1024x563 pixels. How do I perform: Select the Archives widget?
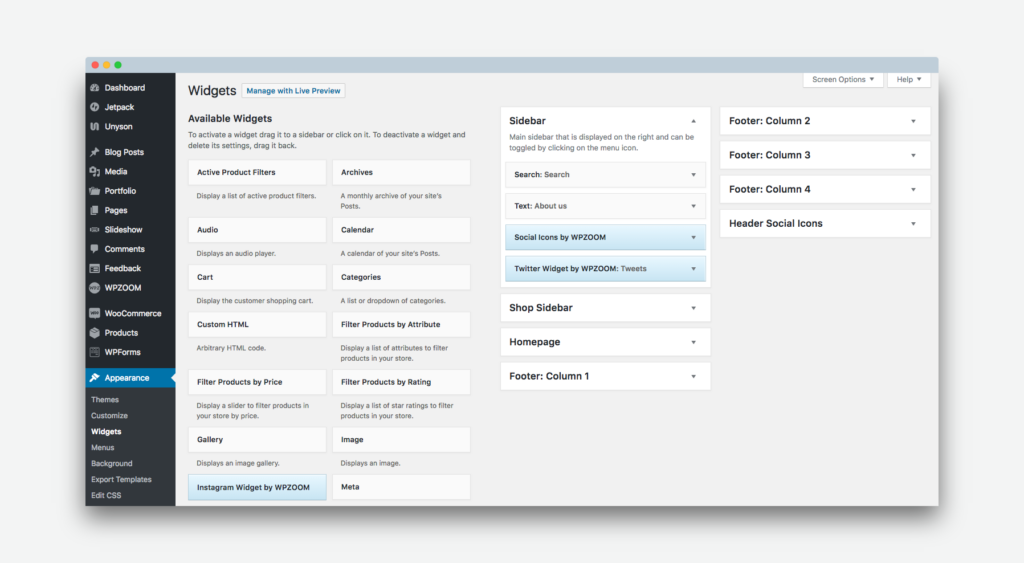click(401, 172)
